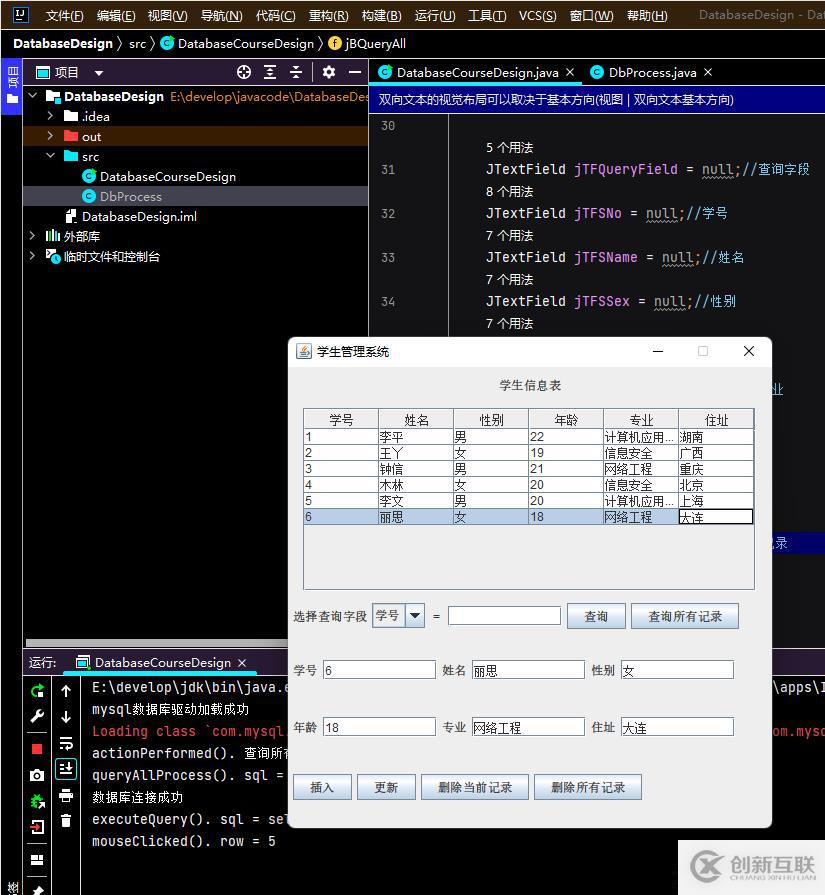Screen dimensions: 825x895
Task: Click the camera thread dump icon
Action: (37, 775)
